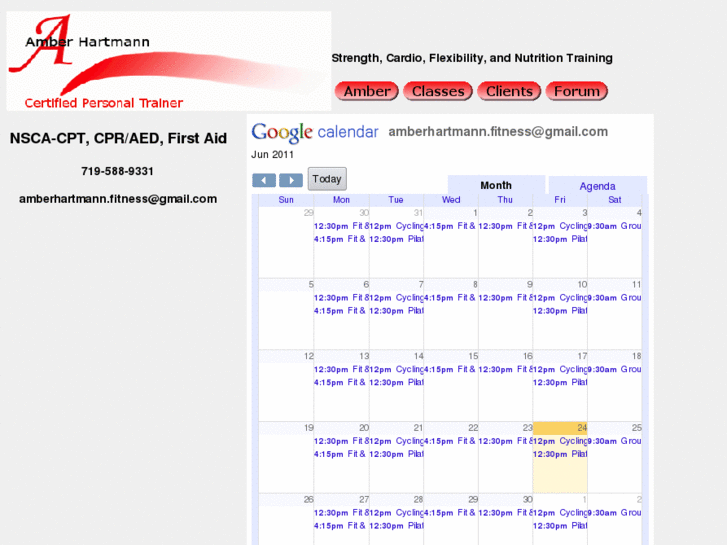The width and height of the screenshot is (727, 545).
Task: Open June 11 9:30am Group event
Action: [x=614, y=298]
